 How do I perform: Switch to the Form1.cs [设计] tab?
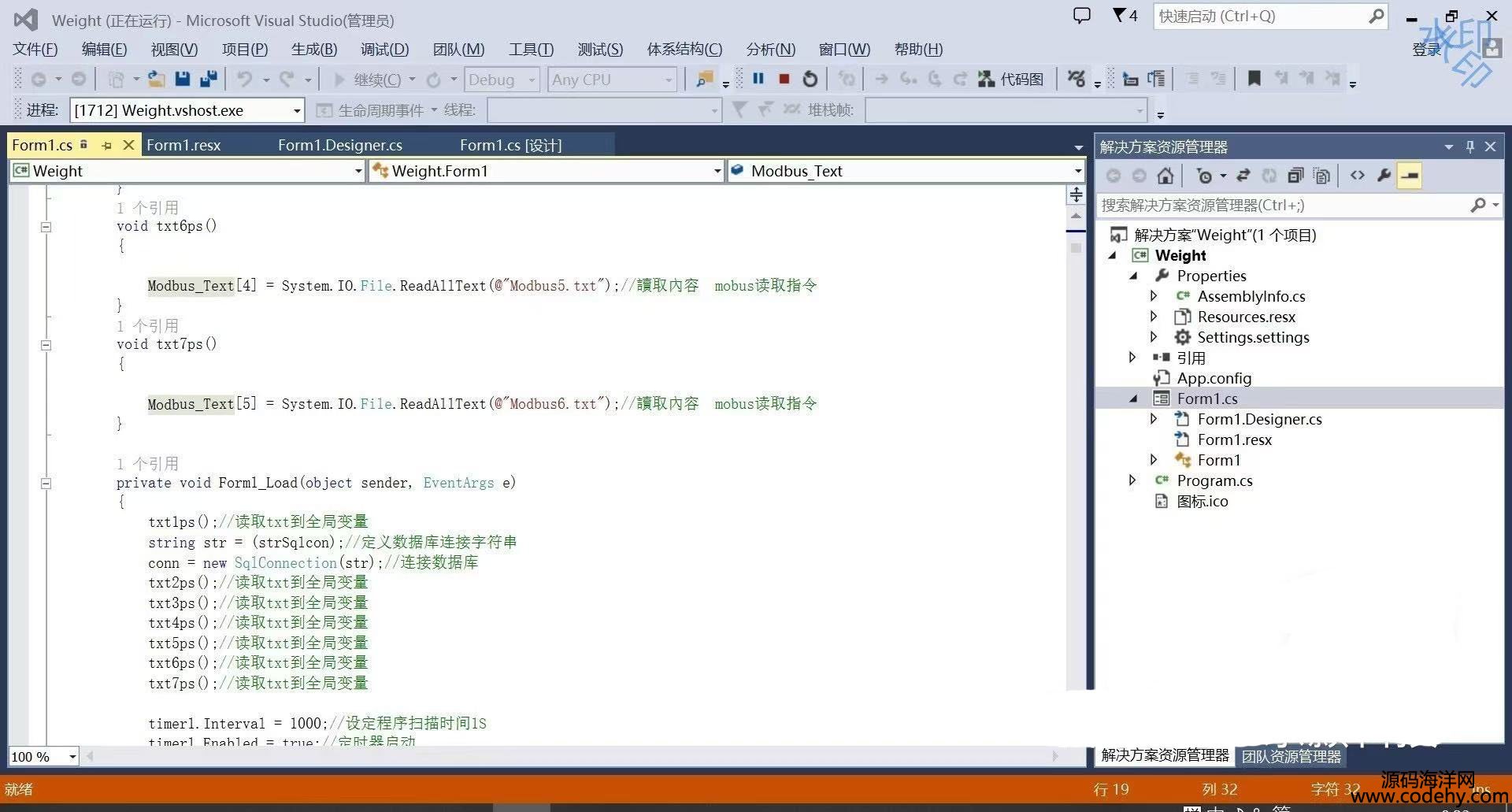[x=511, y=146]
